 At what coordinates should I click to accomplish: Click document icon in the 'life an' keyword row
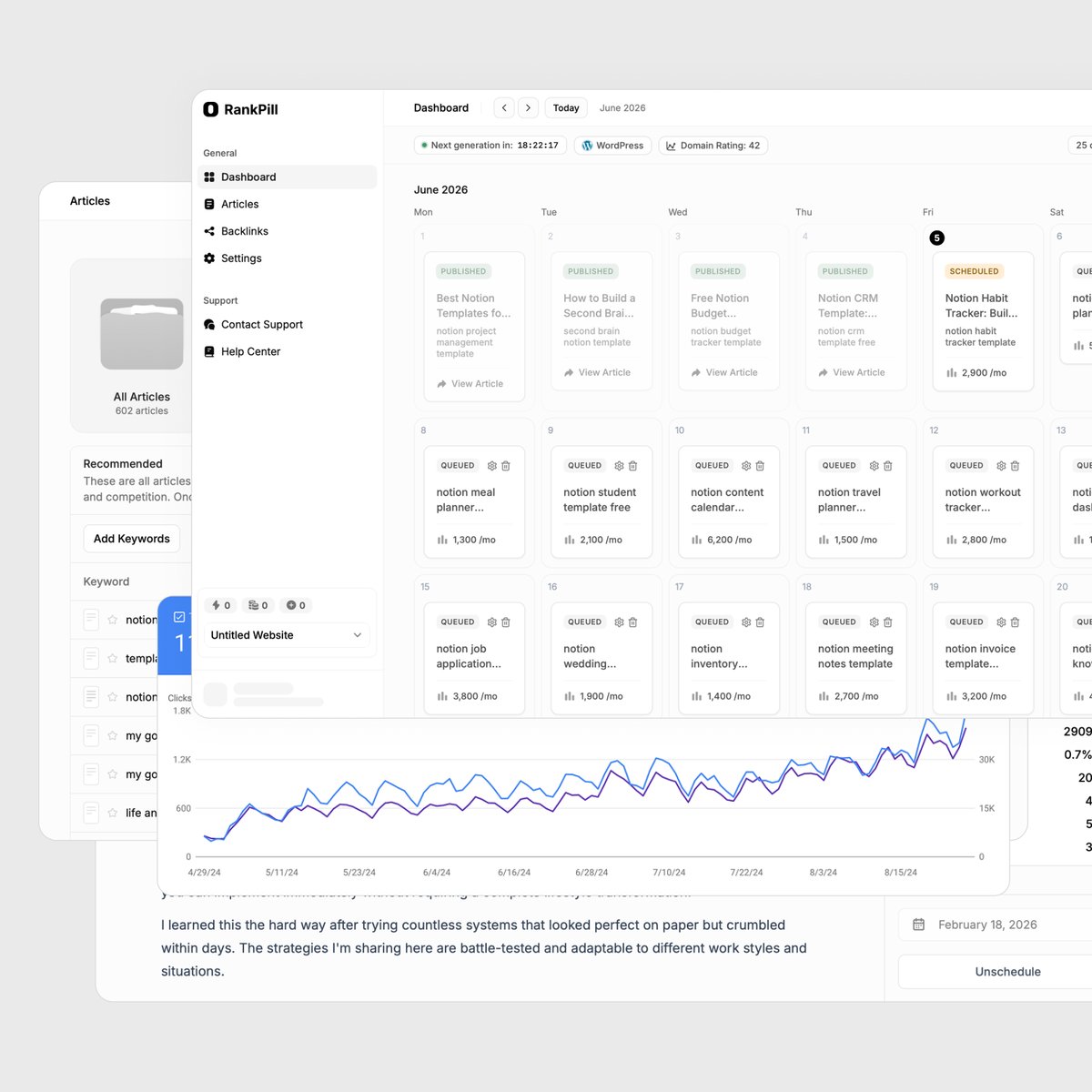[x=91, y=813]
